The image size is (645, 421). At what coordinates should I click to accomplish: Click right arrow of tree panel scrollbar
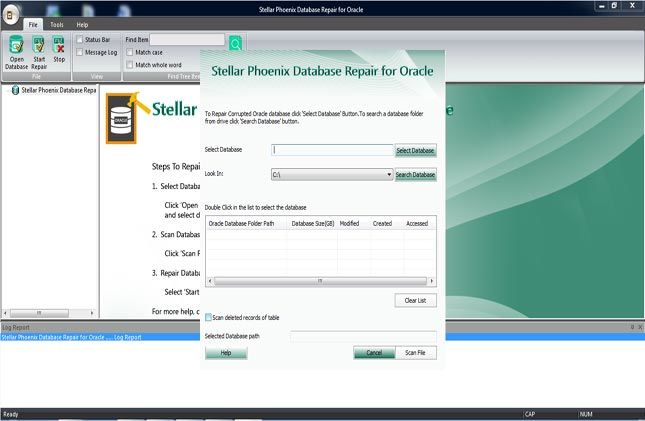point(92,313)
